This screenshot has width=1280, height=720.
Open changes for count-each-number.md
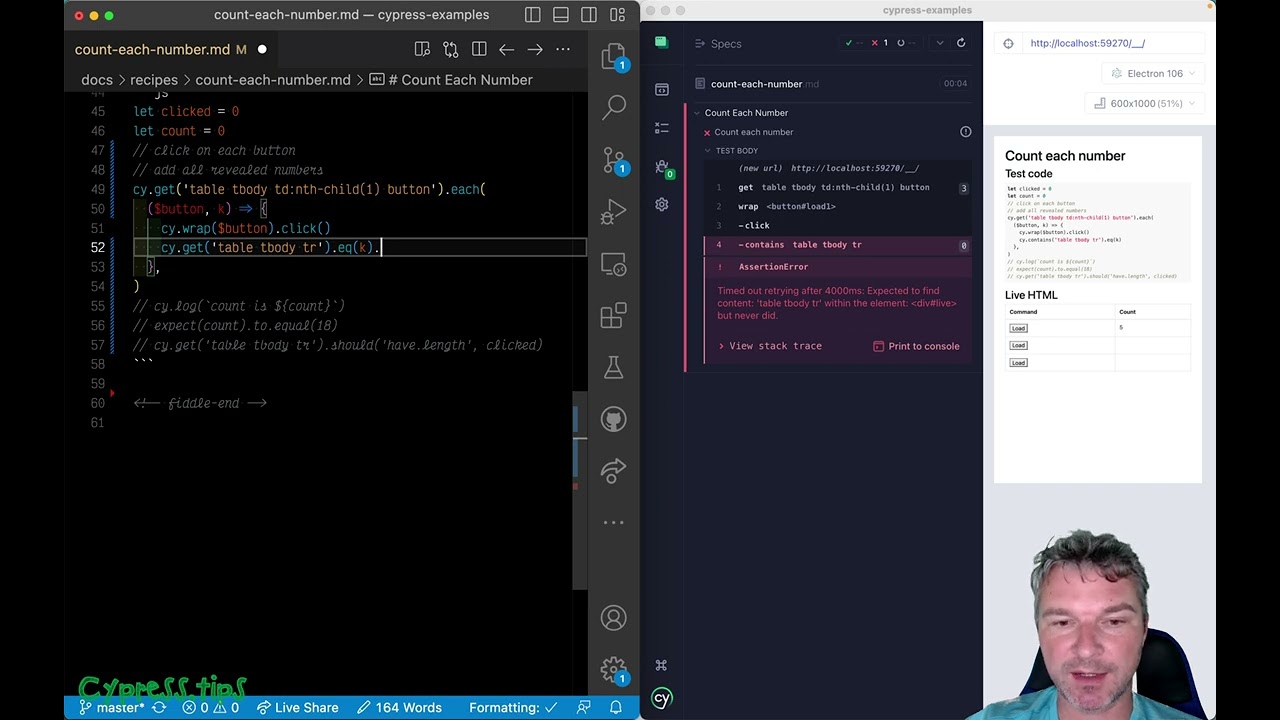tap(450, 49)
